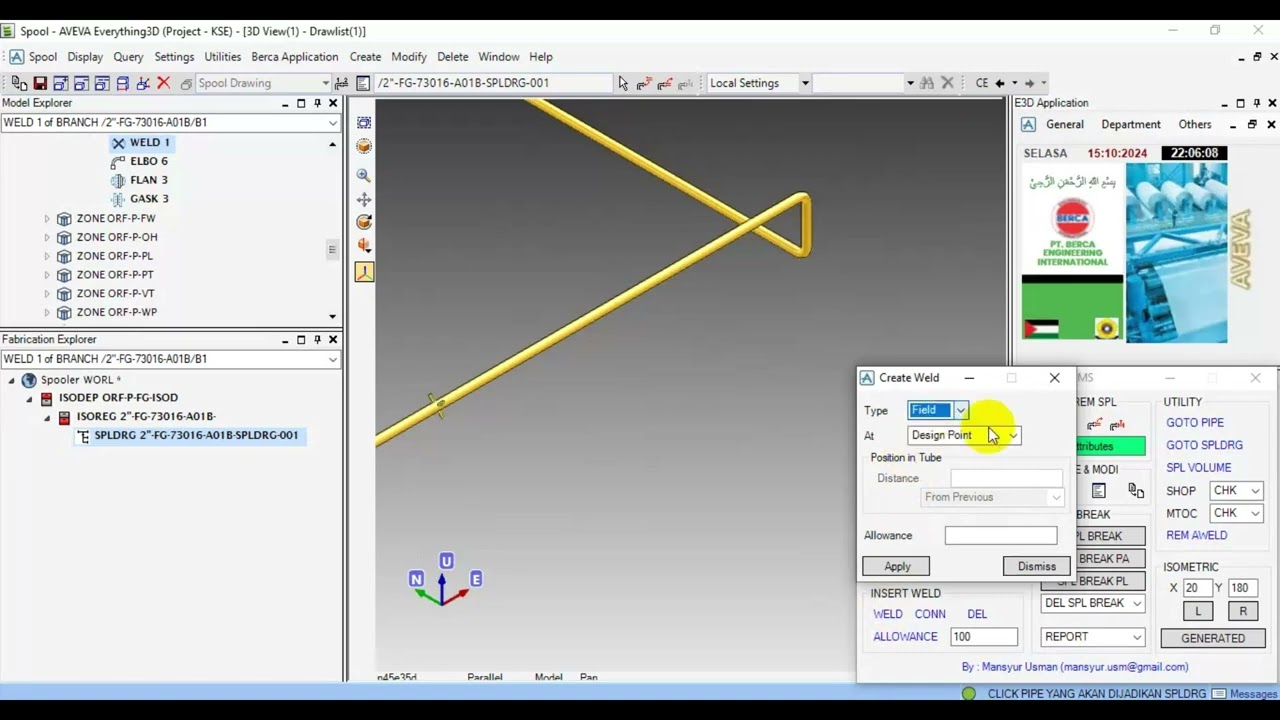Click the CONN link under Insert Weld
Image resolution: width=1280 pixels, height=720 pixels.
[x=930, y=614]
